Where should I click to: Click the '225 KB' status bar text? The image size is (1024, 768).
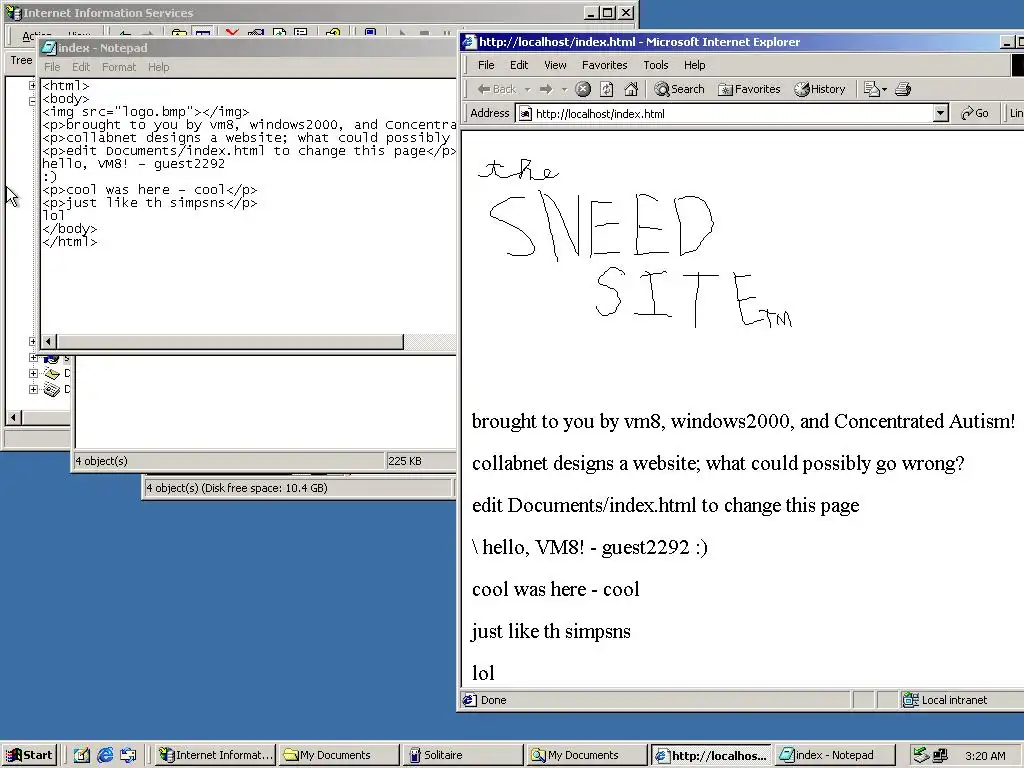405,461
